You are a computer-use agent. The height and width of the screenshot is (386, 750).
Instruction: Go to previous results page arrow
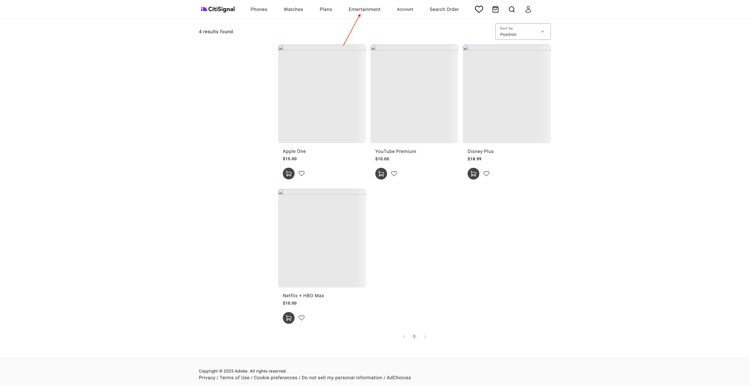point(404,337)
